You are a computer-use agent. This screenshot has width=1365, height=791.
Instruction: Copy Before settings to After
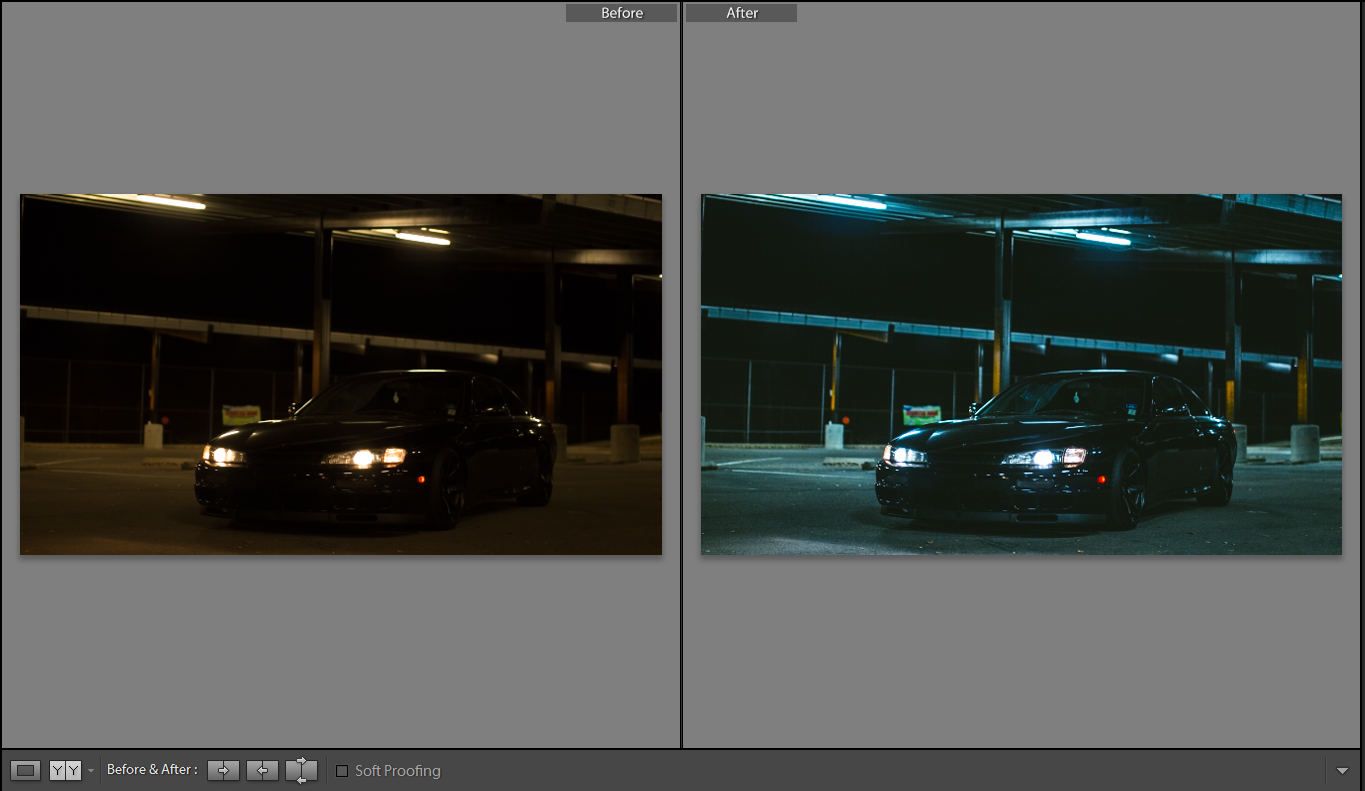coord(223,770)
